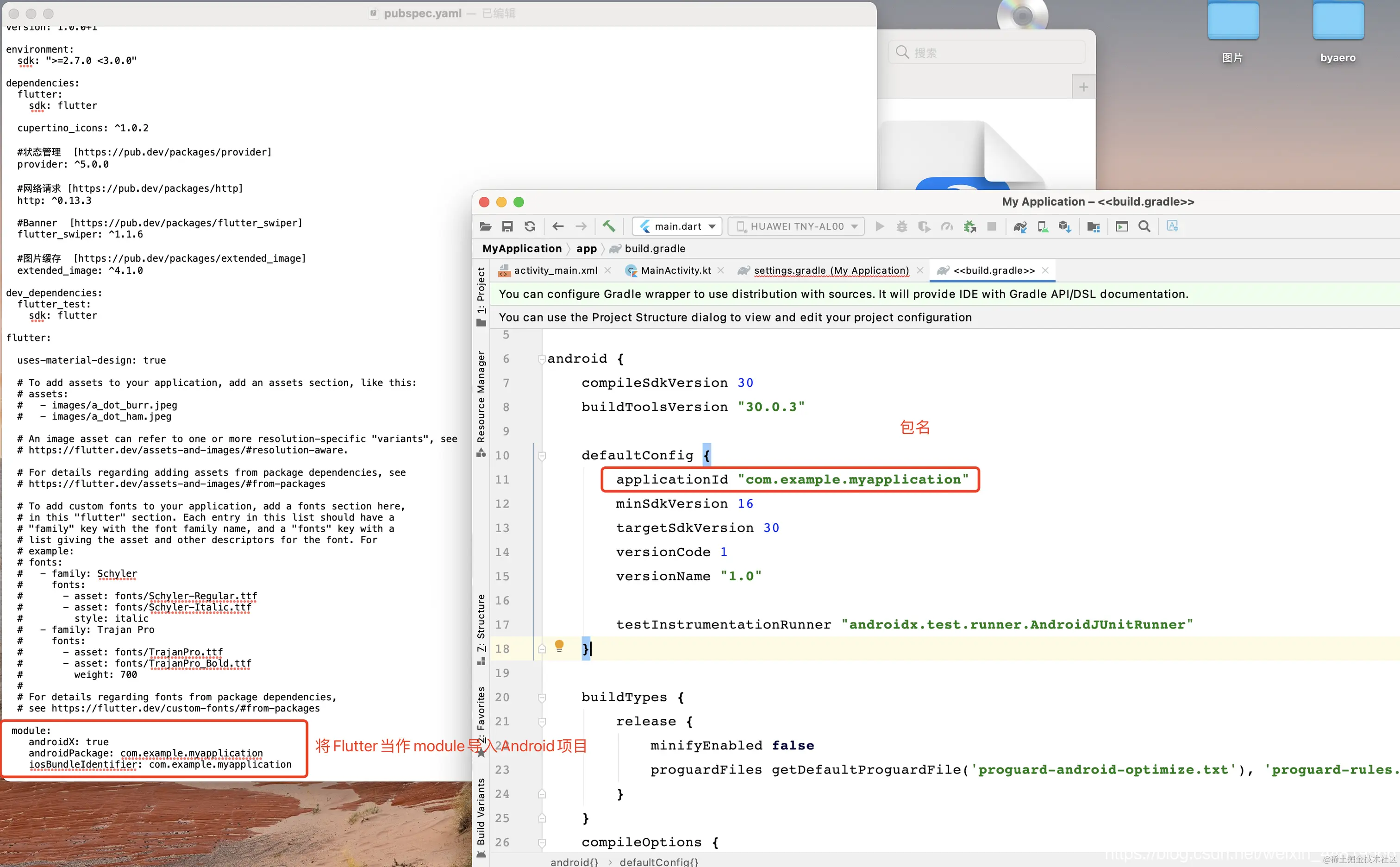The image size is (1400, 867).
Task: Click the Open file toolbar icon
Action: 485,226
